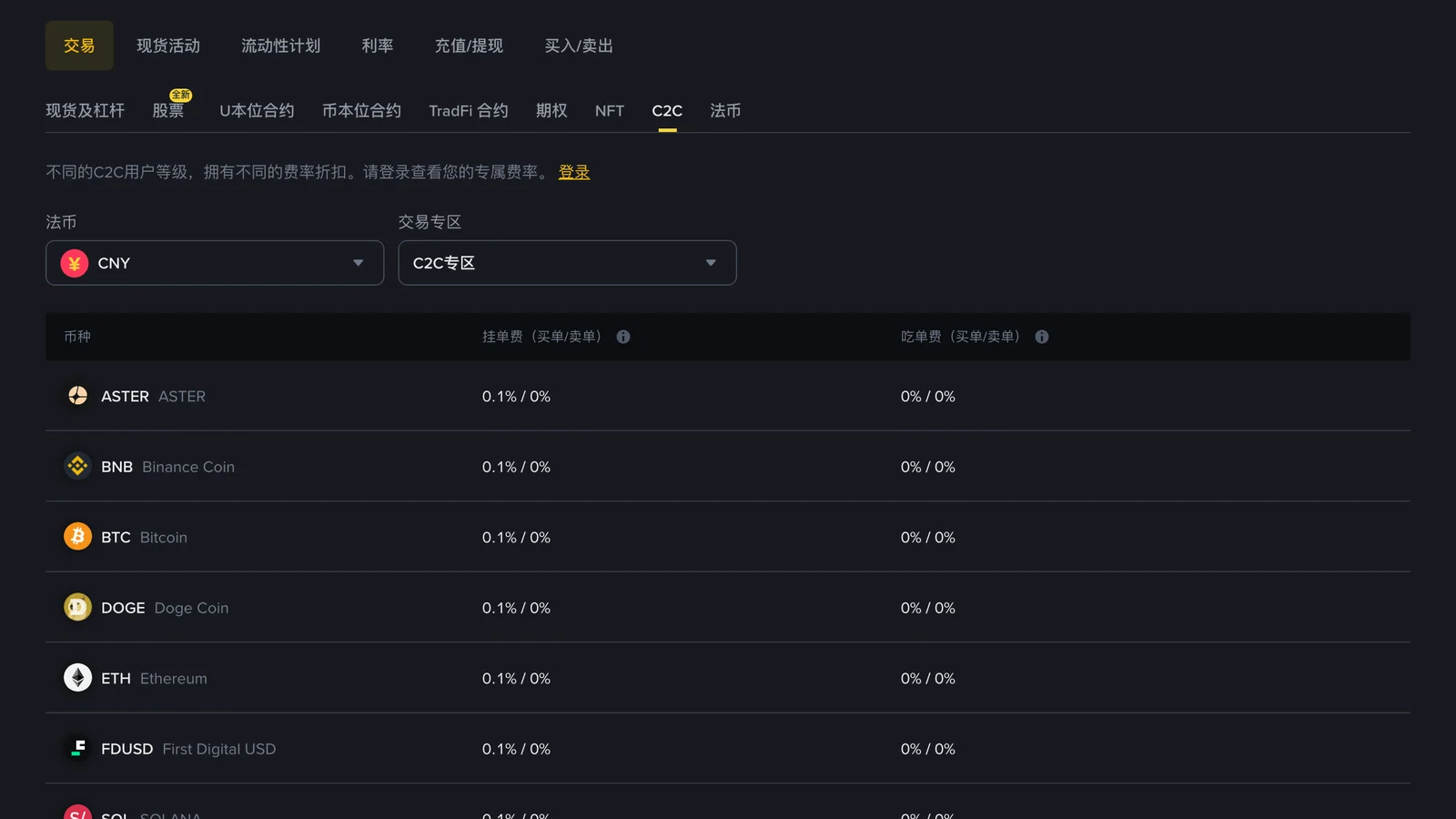Switch to the 现货活动 tab
Screen dimensions: 1456x819
click(x=168, y=45)
